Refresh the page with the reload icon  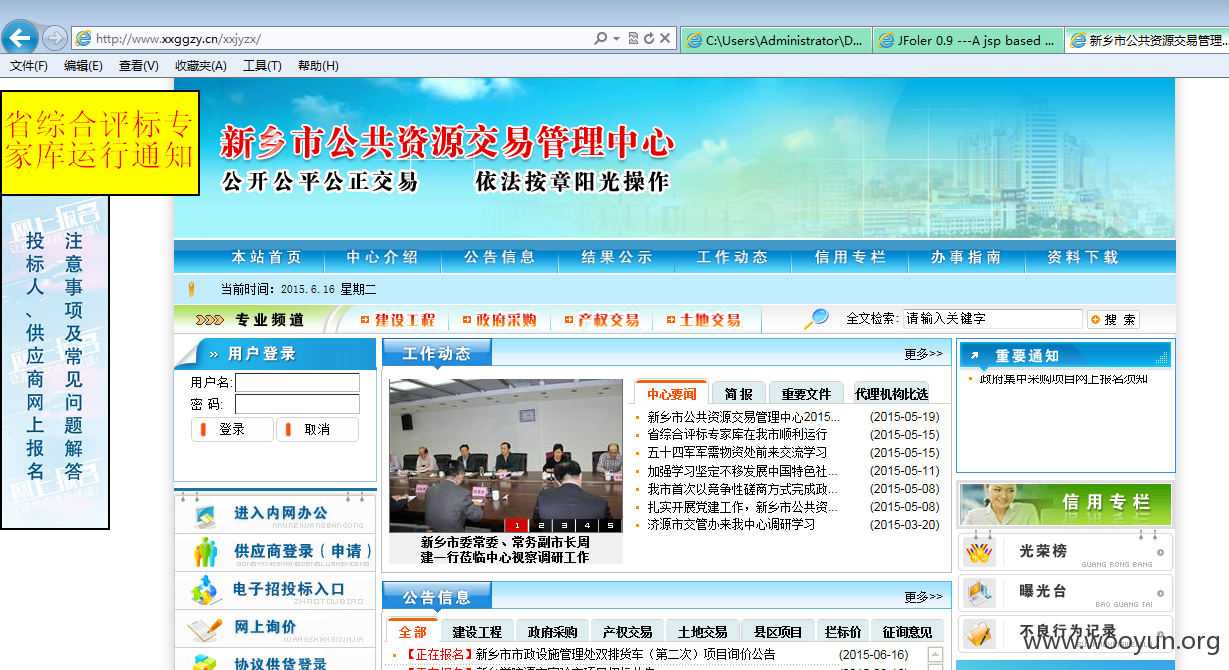pos(649,39)
